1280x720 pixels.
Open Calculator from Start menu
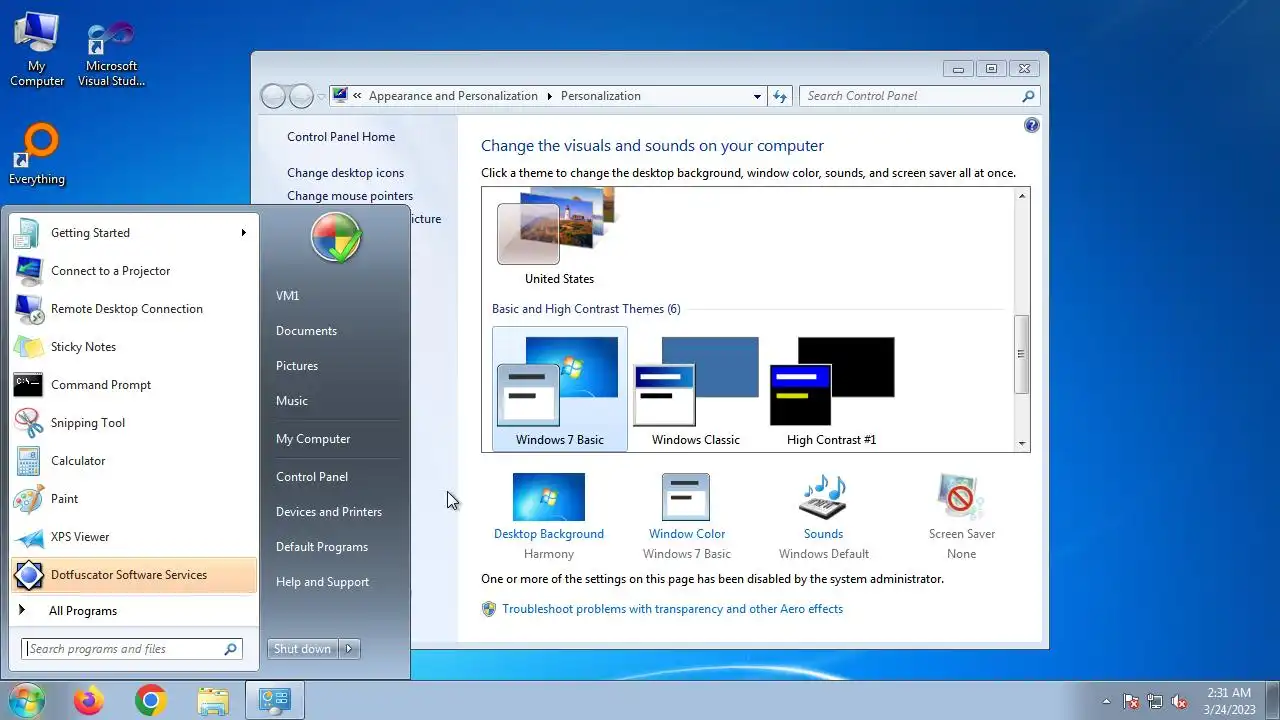[133, 461]
